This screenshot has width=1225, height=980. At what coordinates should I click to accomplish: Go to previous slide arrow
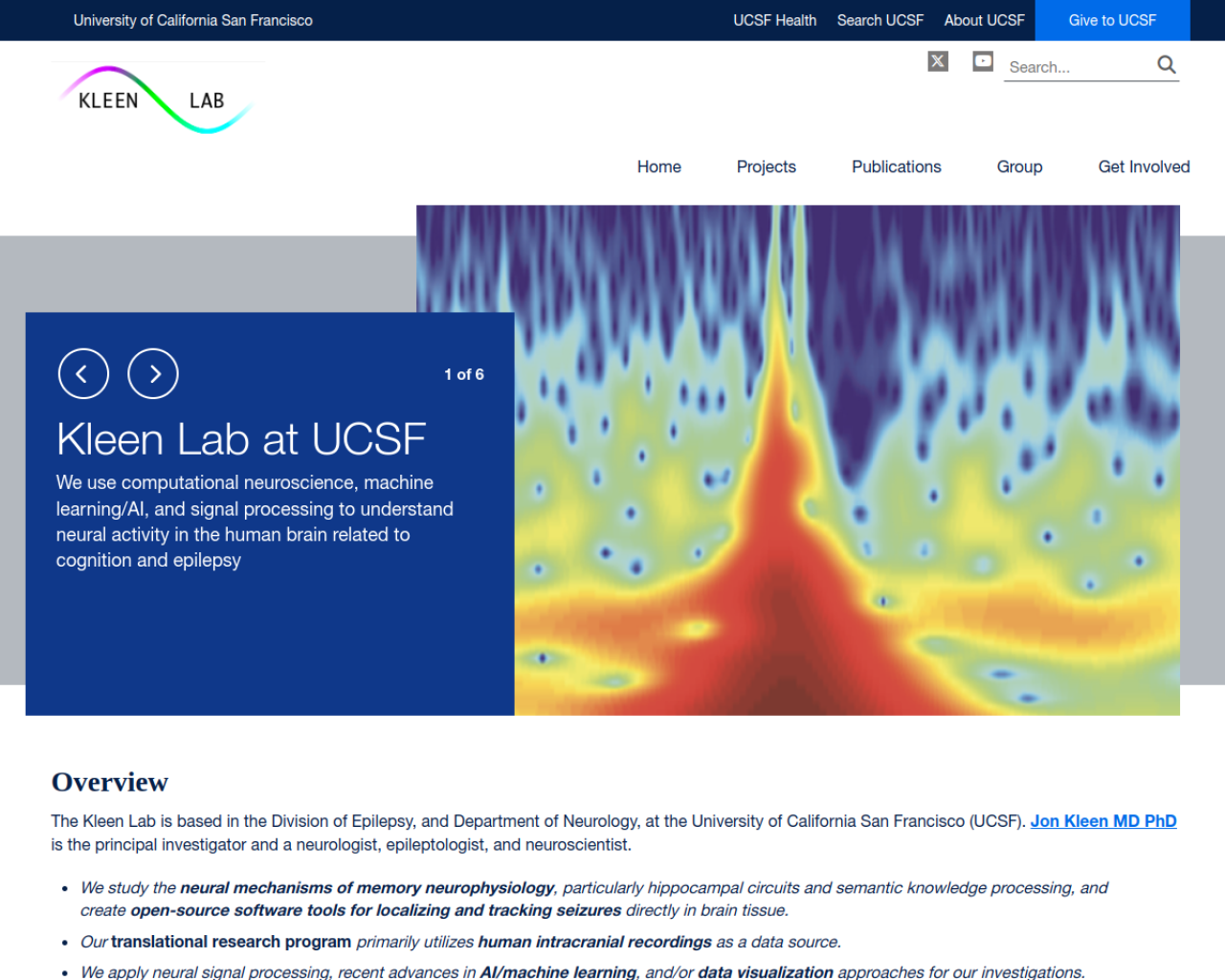click(83, 373)
